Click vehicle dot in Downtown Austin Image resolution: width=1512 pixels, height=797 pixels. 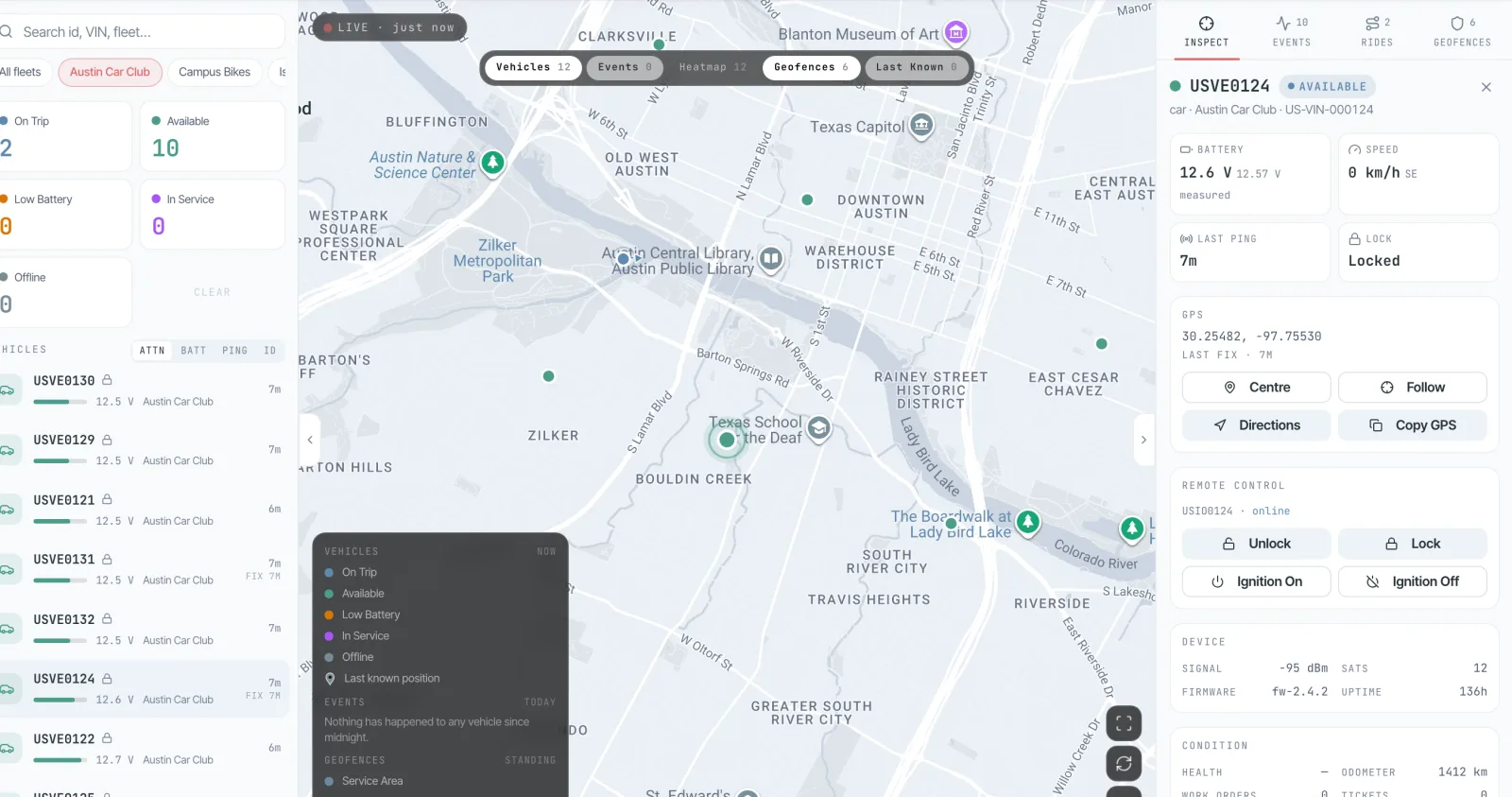pyautogui.click(x=807, y=199)
